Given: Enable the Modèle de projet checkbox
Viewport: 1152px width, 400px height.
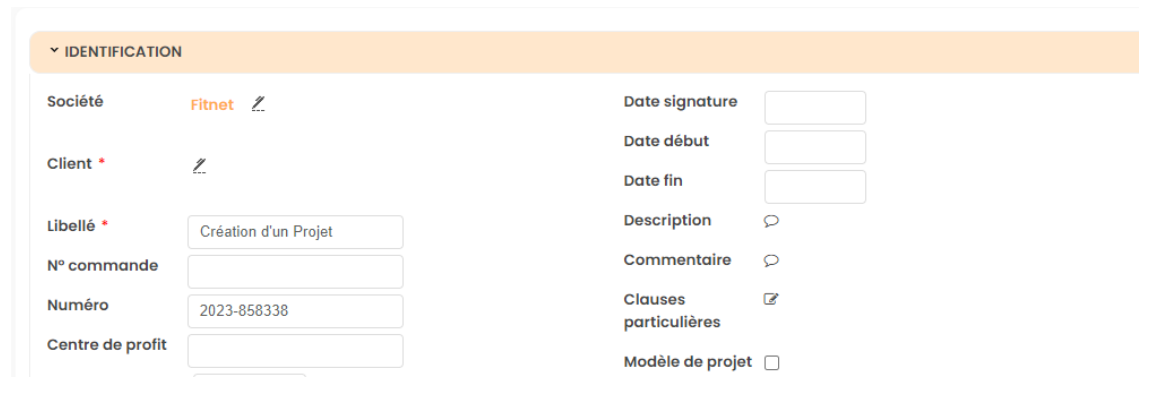Looking at the screenshot, I should click(772, 363).
